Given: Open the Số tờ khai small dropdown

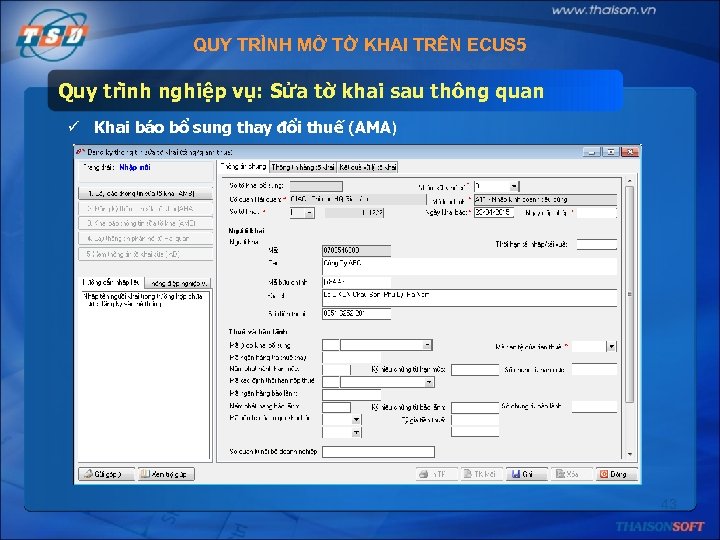Looking at the screenshot, I should [309, 213].
